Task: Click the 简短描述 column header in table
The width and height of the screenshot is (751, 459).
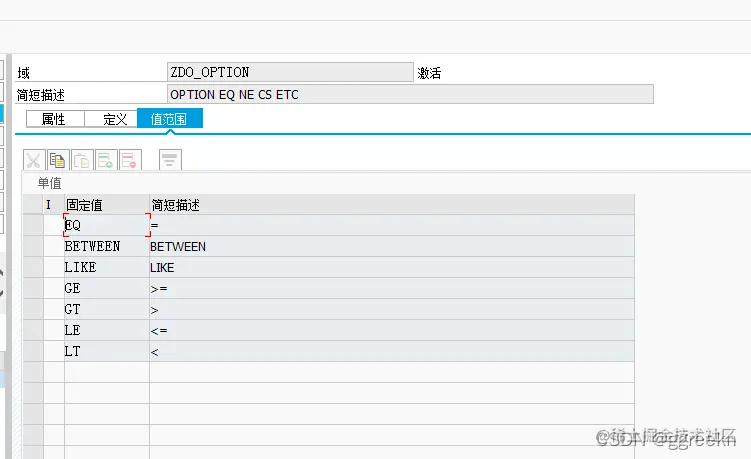Action: tap(392, 205)
